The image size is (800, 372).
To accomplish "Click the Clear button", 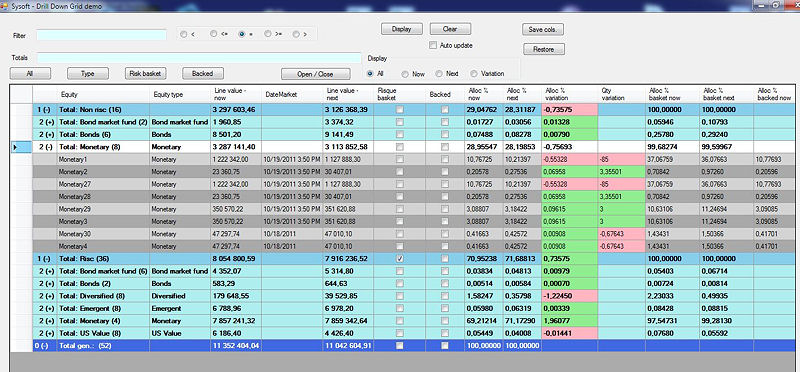I will point(450,29).
